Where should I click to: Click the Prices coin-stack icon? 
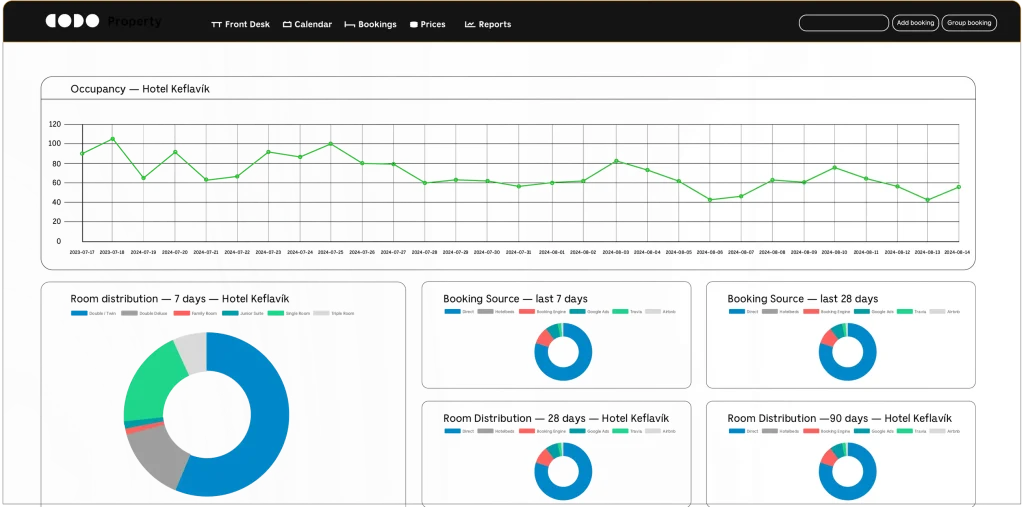pos(413,25)
